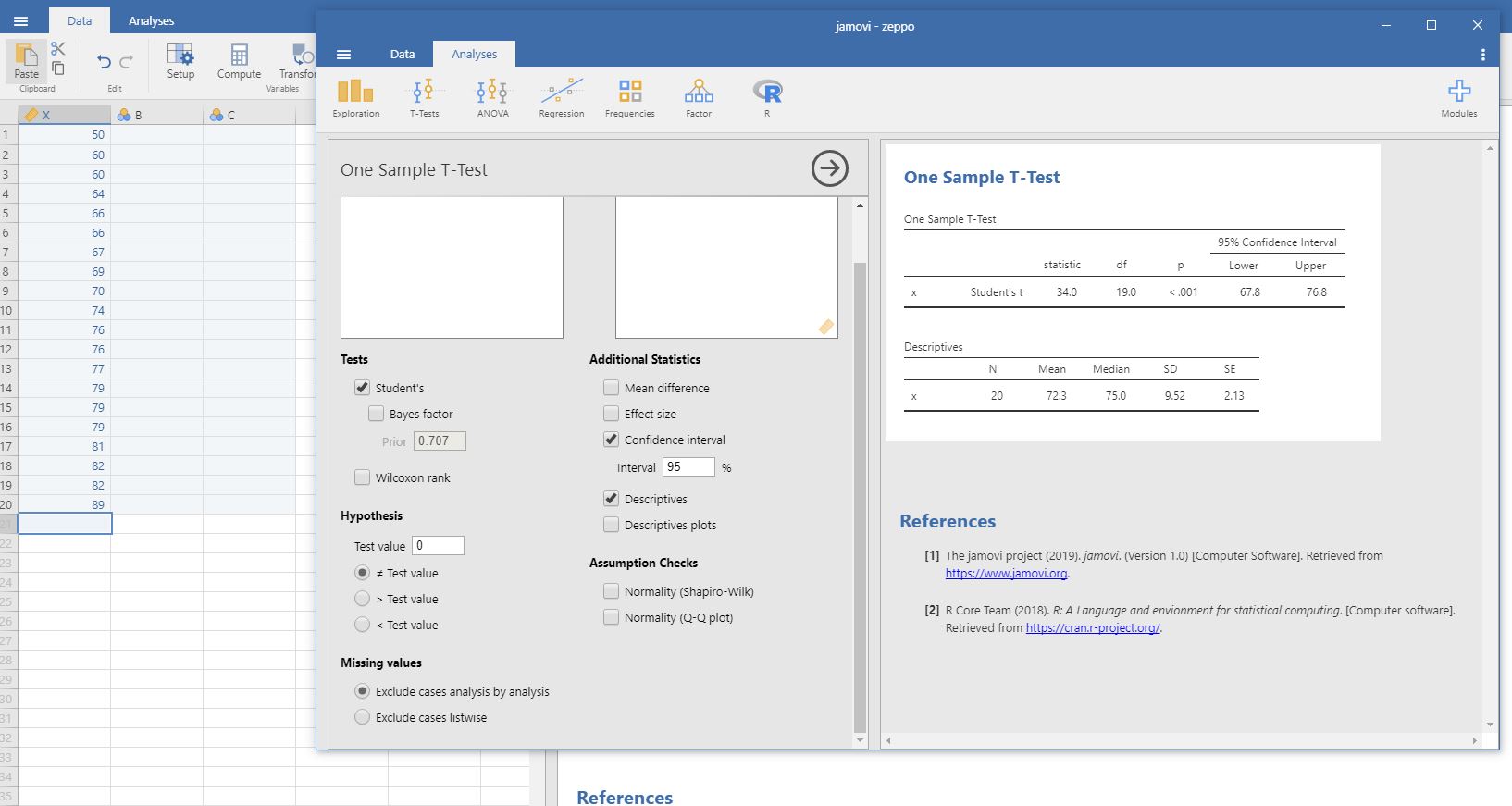1512x806 pixels.
Task: Click the Test value input field
Action: point(438,546)
